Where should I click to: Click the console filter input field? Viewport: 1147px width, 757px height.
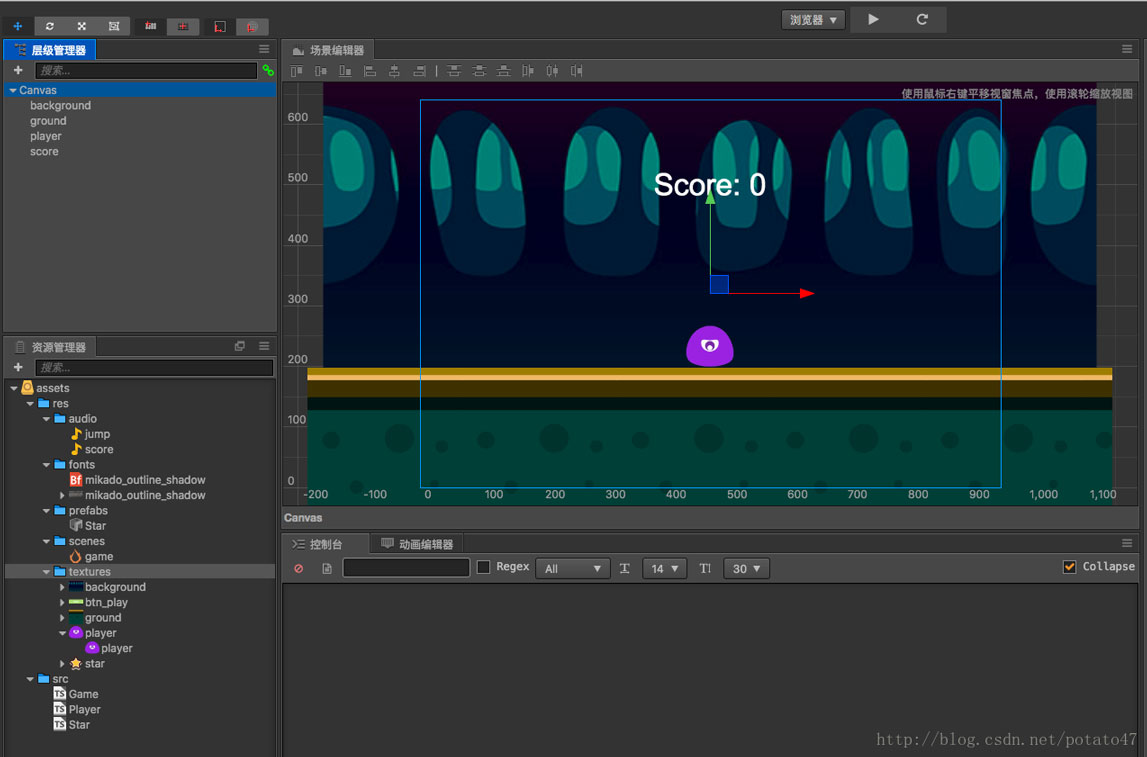406,568
